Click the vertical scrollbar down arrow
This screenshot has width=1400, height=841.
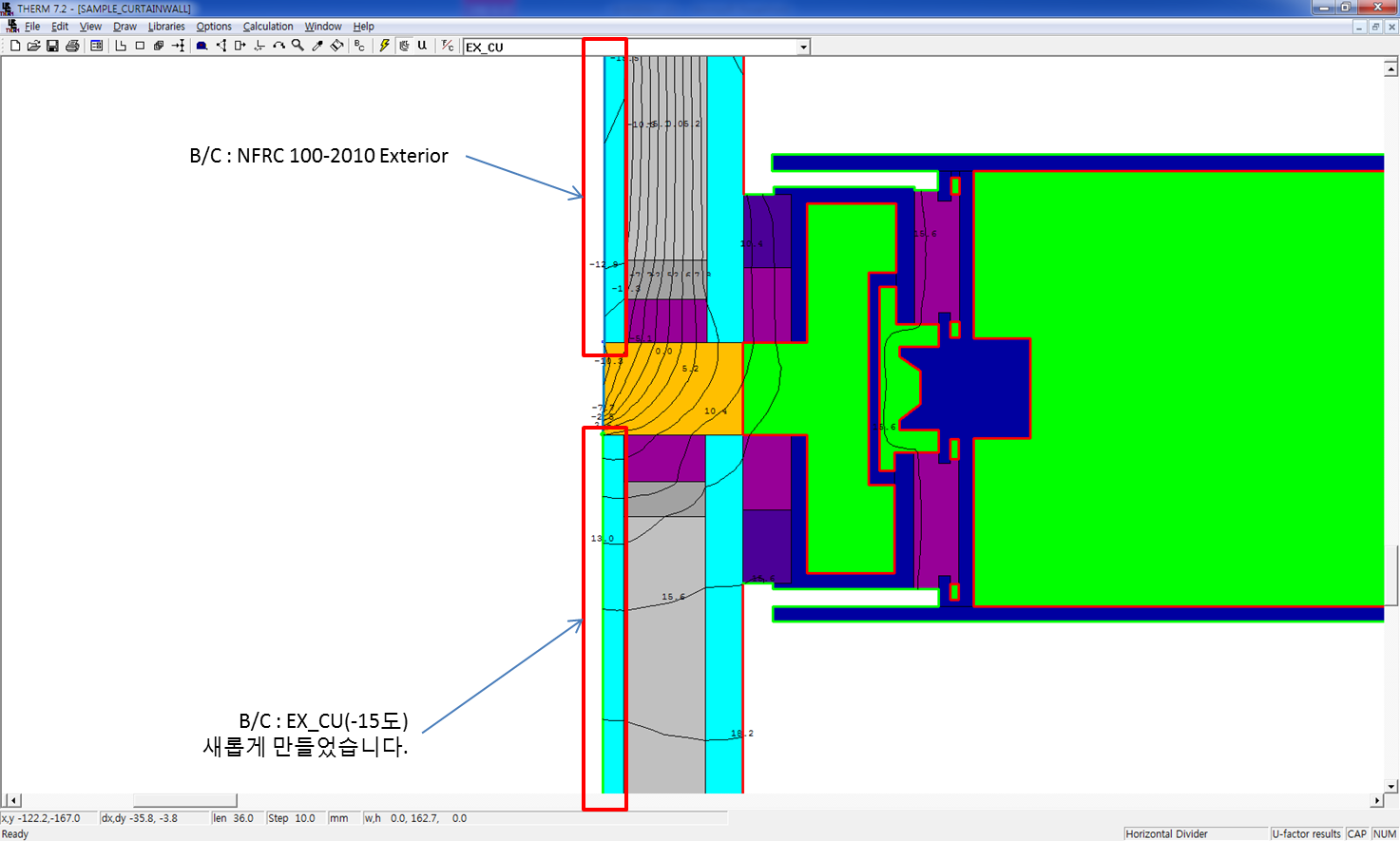click(x=1391, y=786)
